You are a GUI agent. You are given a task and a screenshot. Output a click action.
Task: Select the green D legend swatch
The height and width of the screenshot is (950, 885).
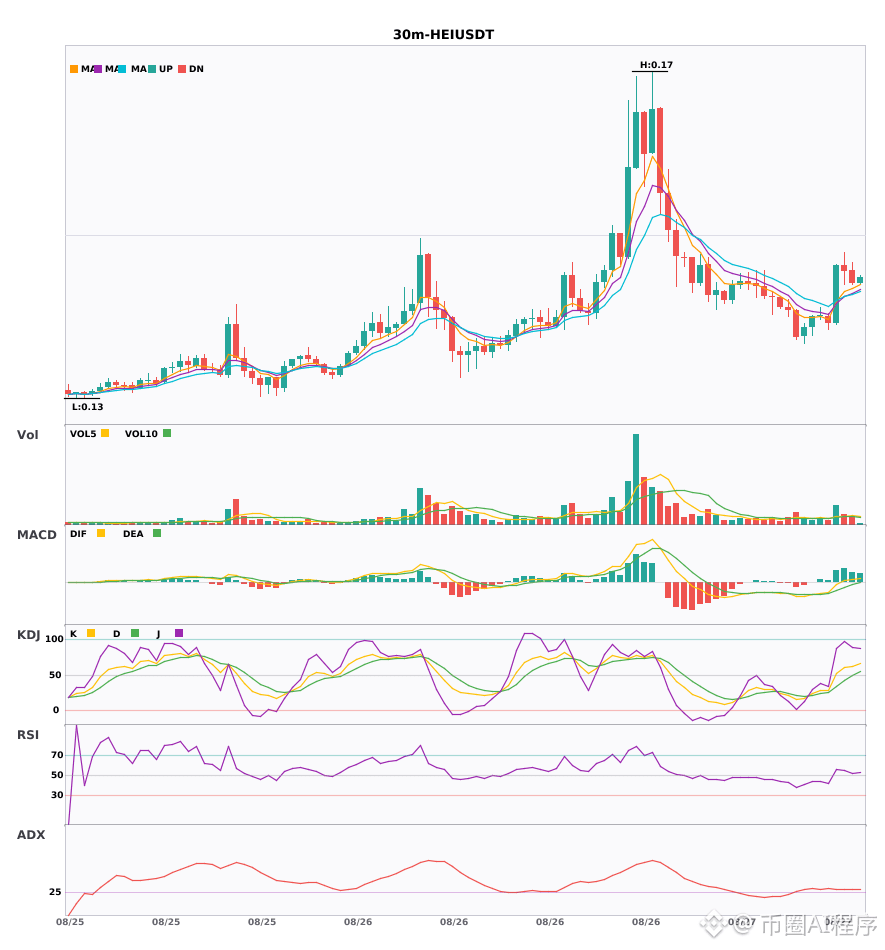point(135,633)
